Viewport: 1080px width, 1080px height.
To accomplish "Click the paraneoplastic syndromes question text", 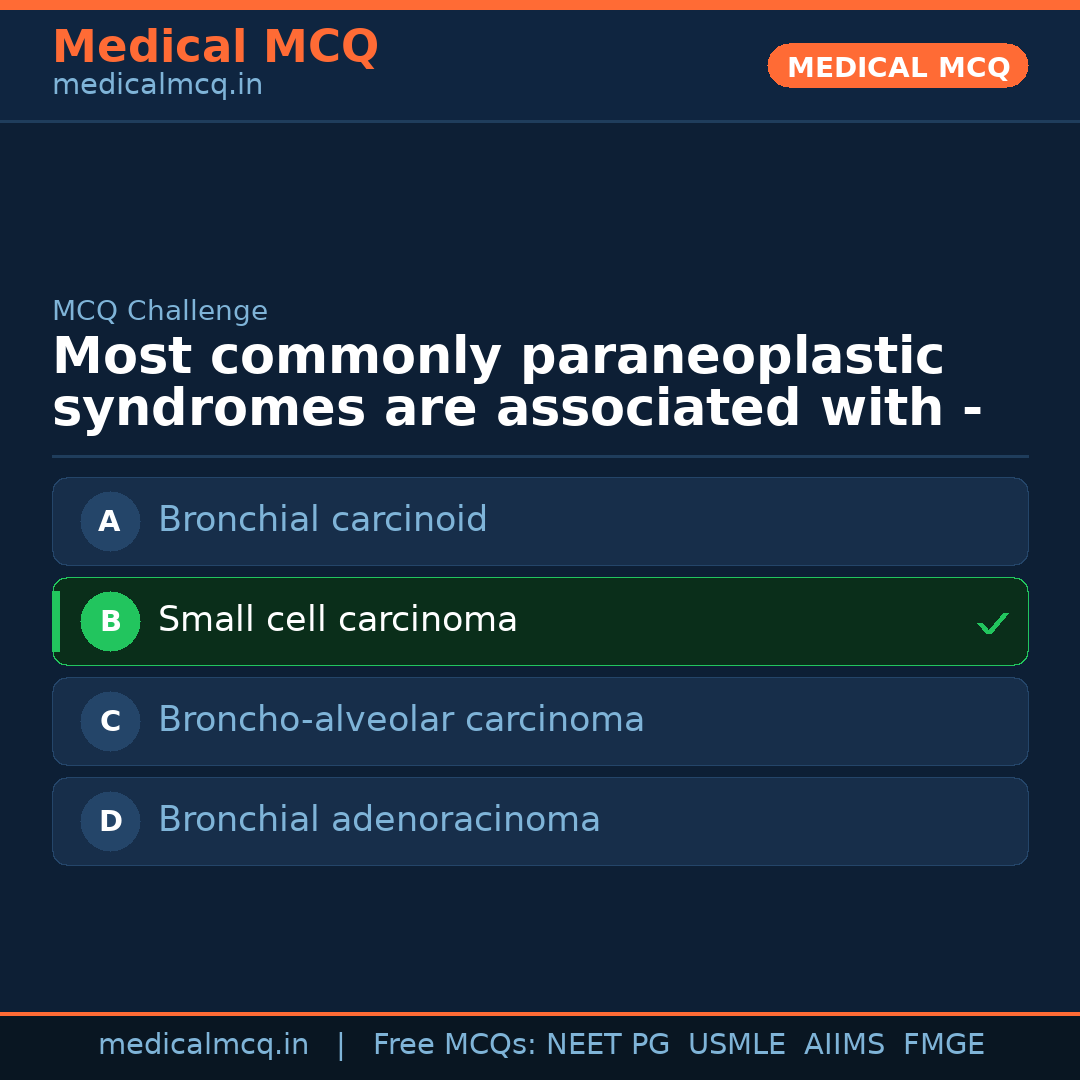I will [516, 383].
